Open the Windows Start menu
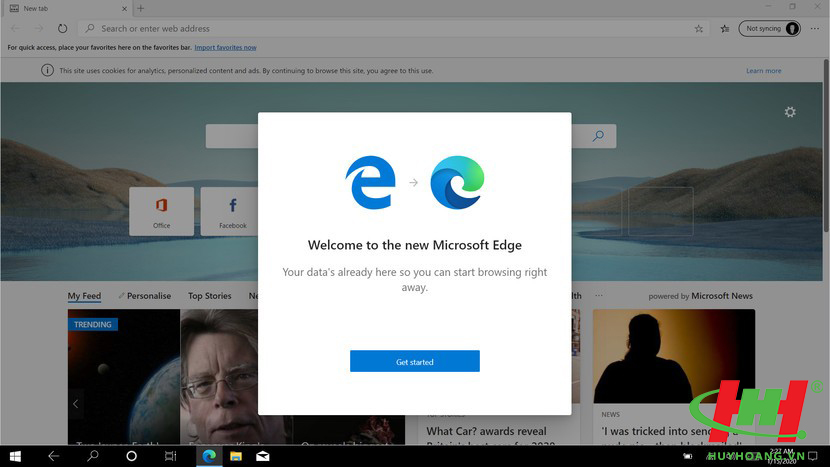830x467 pixels. click(x=15, y=456)
